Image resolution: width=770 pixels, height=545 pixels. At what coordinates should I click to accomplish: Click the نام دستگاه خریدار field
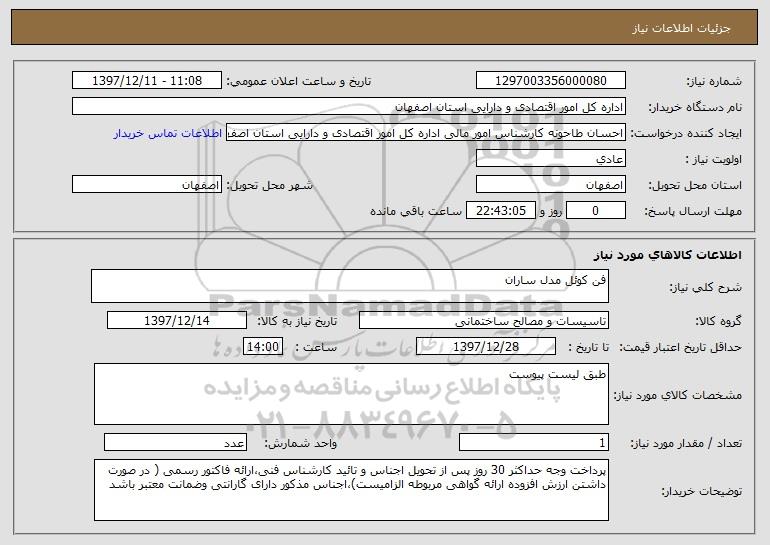(x=349, y=107)
